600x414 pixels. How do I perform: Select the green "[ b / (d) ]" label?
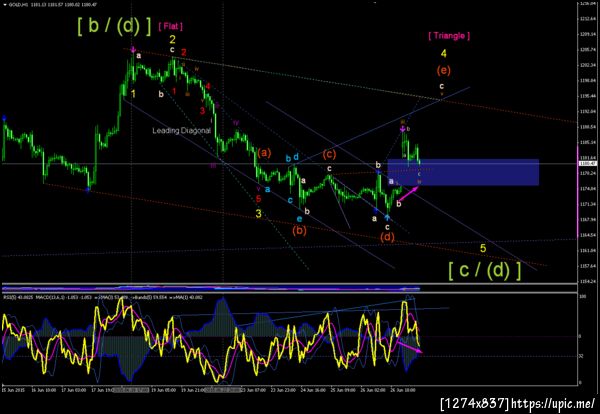point(114,27)
